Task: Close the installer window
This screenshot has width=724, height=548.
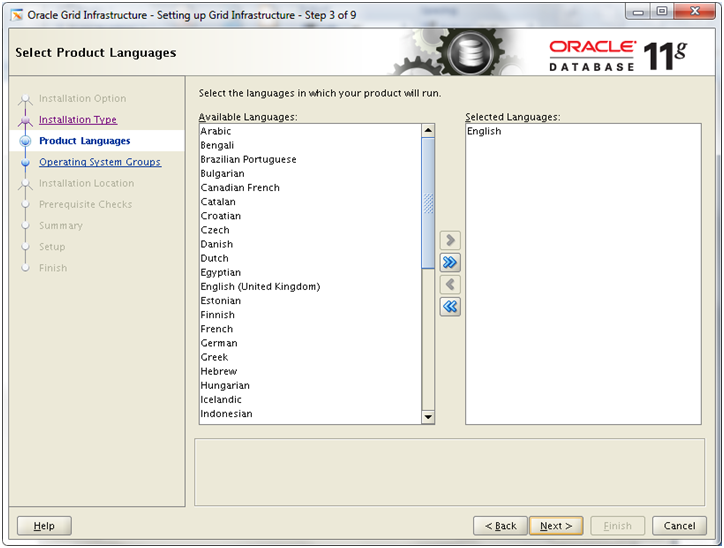Action: click(694, 12)
